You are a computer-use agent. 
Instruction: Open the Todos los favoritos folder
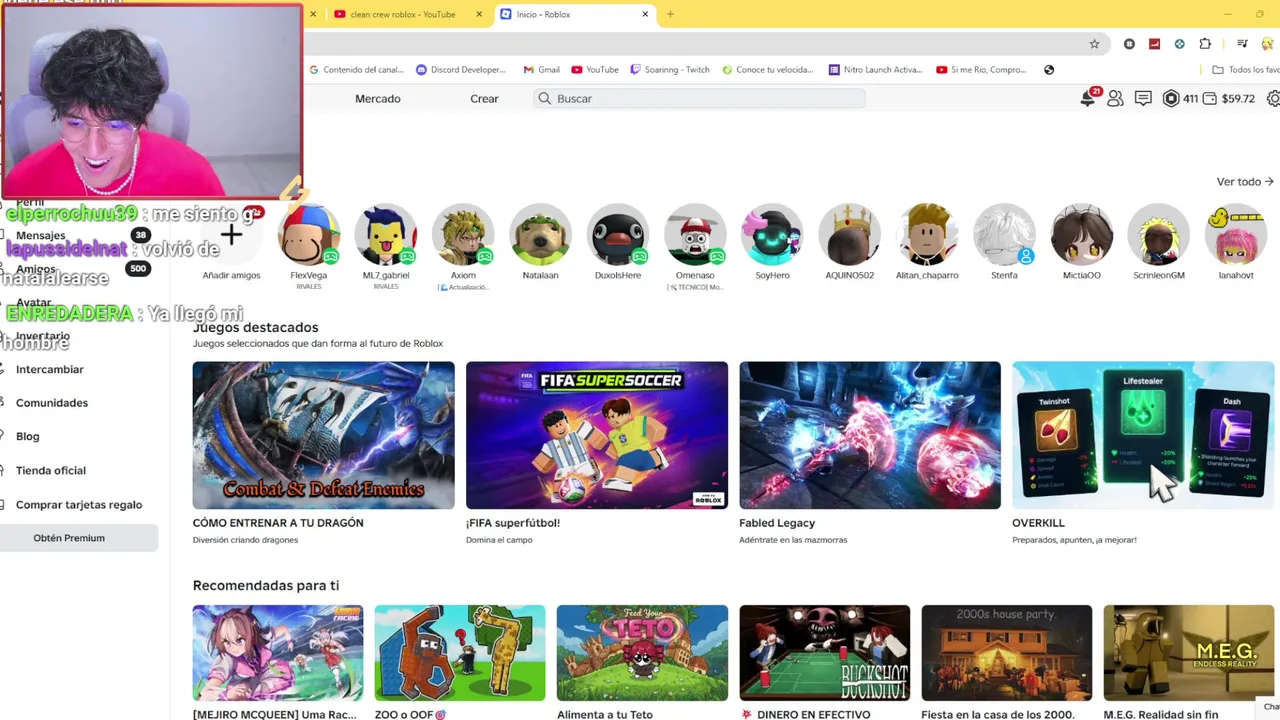[x=1246, y=70]
